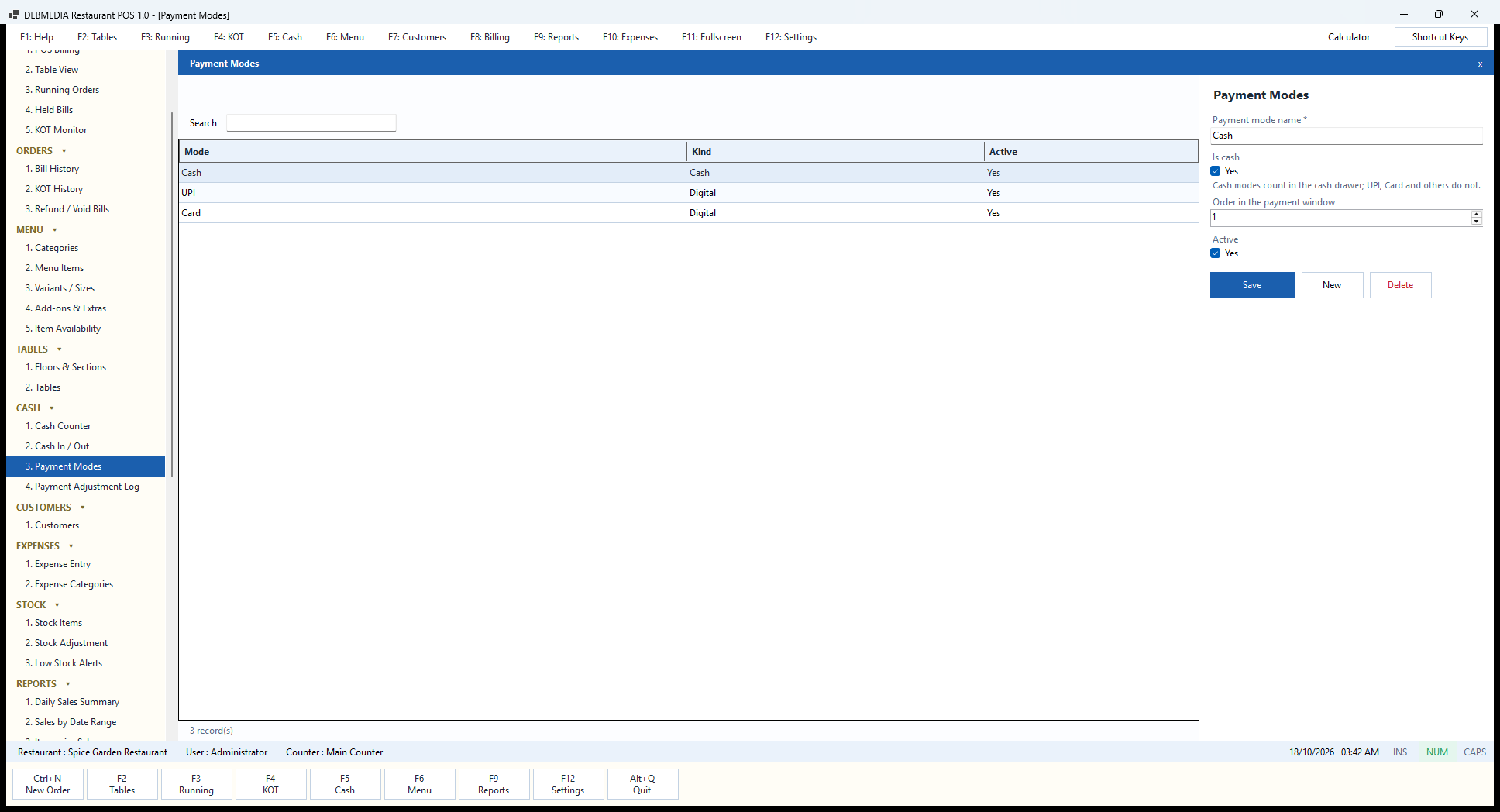Collapse the EXPENSES sidebar section

[71, 546]
